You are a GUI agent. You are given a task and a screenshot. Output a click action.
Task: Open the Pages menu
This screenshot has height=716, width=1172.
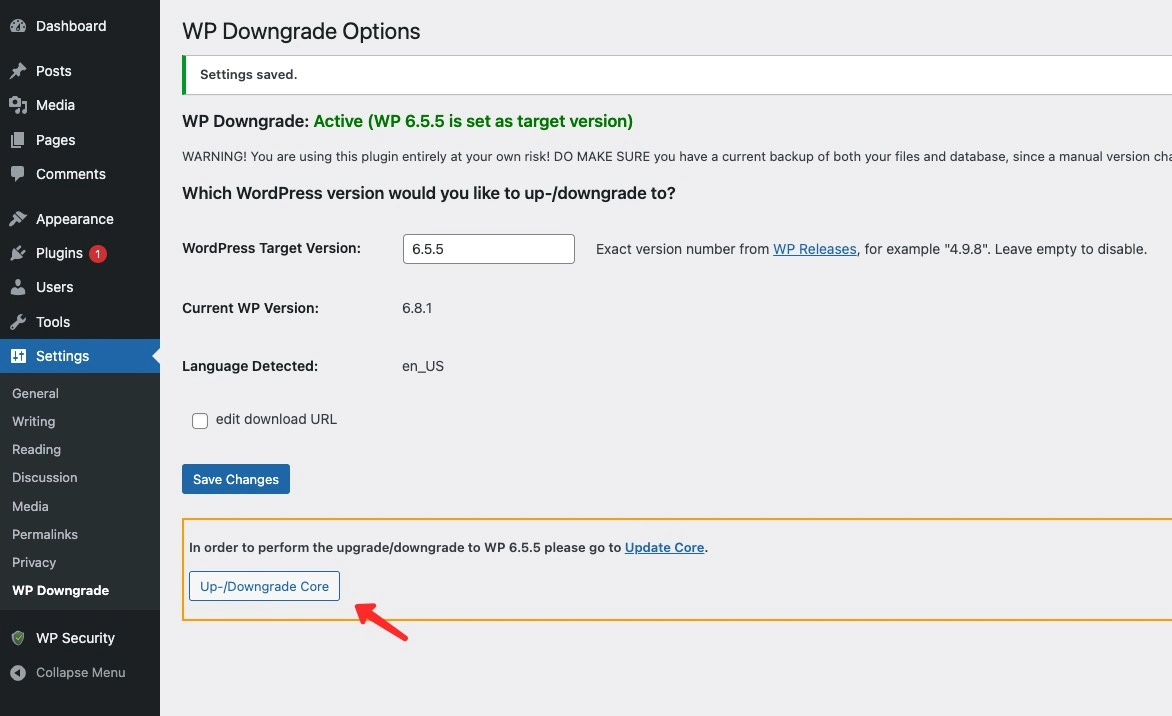point(55,140)
